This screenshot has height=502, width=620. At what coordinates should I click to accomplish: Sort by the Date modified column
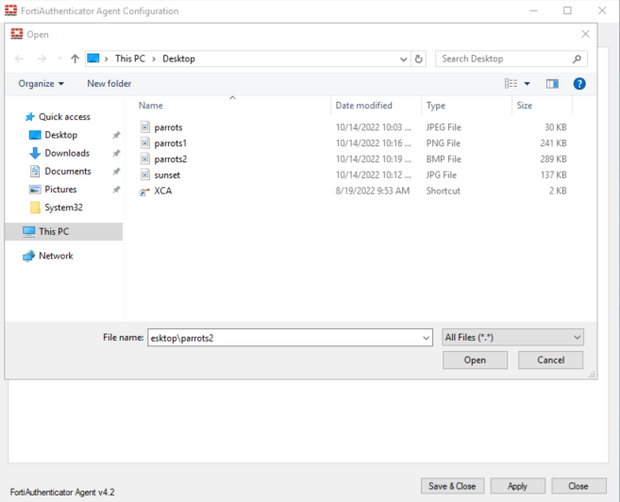tap(364, 106)
